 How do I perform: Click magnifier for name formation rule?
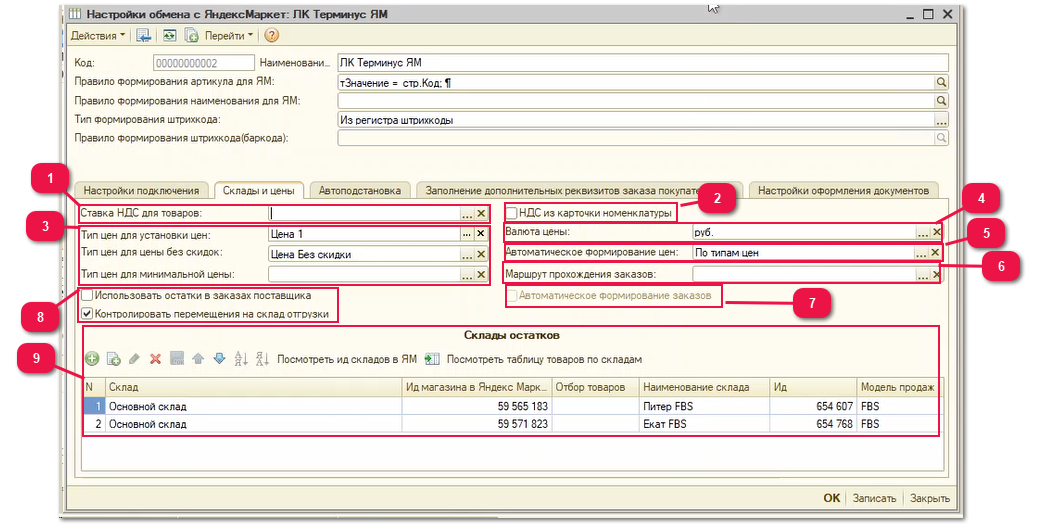[941, 101]
